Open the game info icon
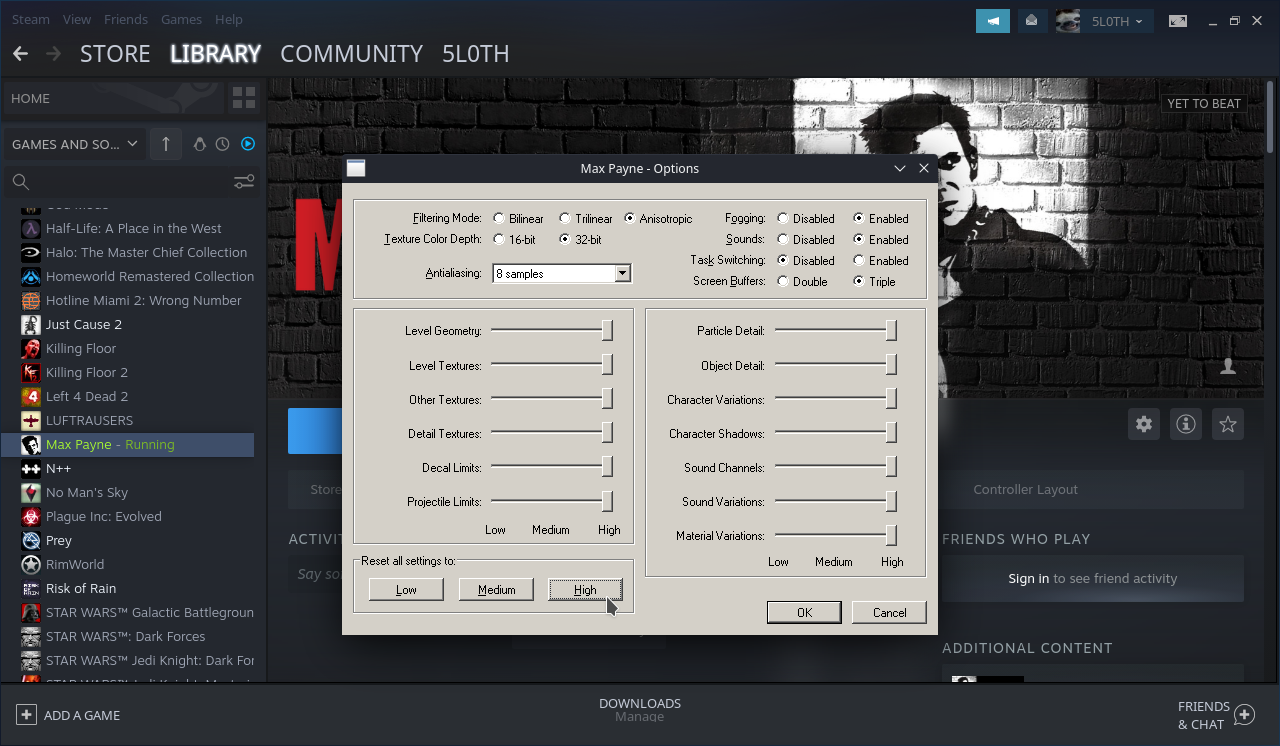The width and height of the screenshot is (1280, 746). [1186, 424]
